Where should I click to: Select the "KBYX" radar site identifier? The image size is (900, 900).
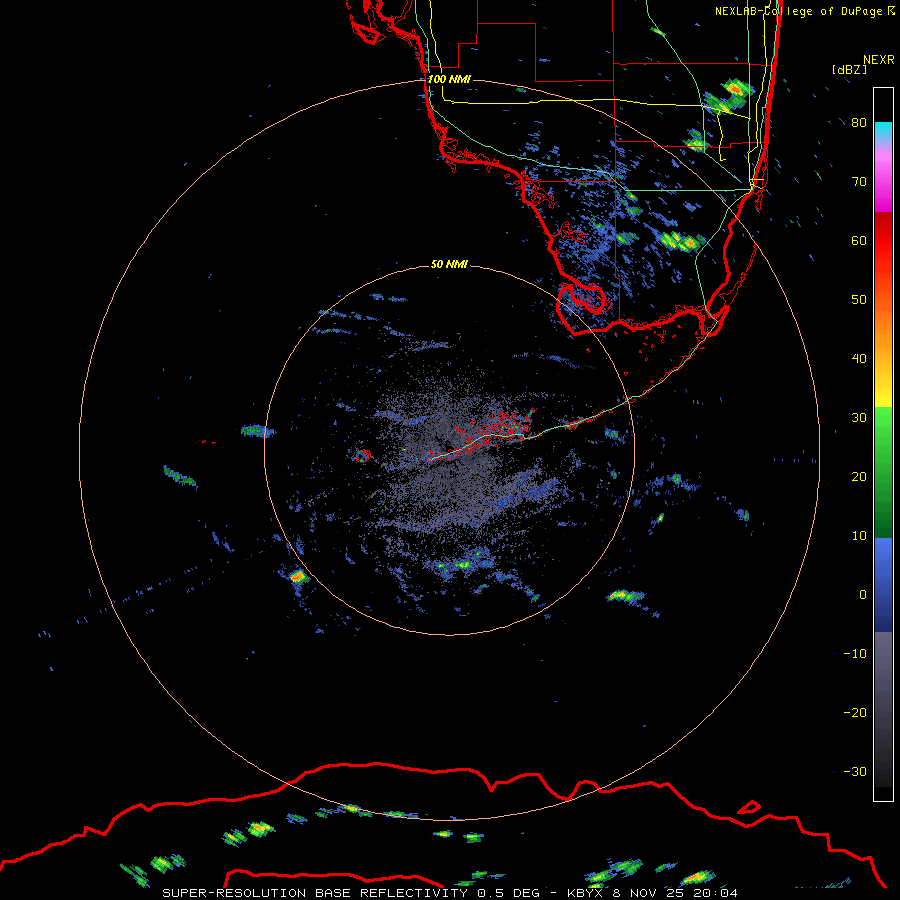pyautogui.click(x=585, y=893)
